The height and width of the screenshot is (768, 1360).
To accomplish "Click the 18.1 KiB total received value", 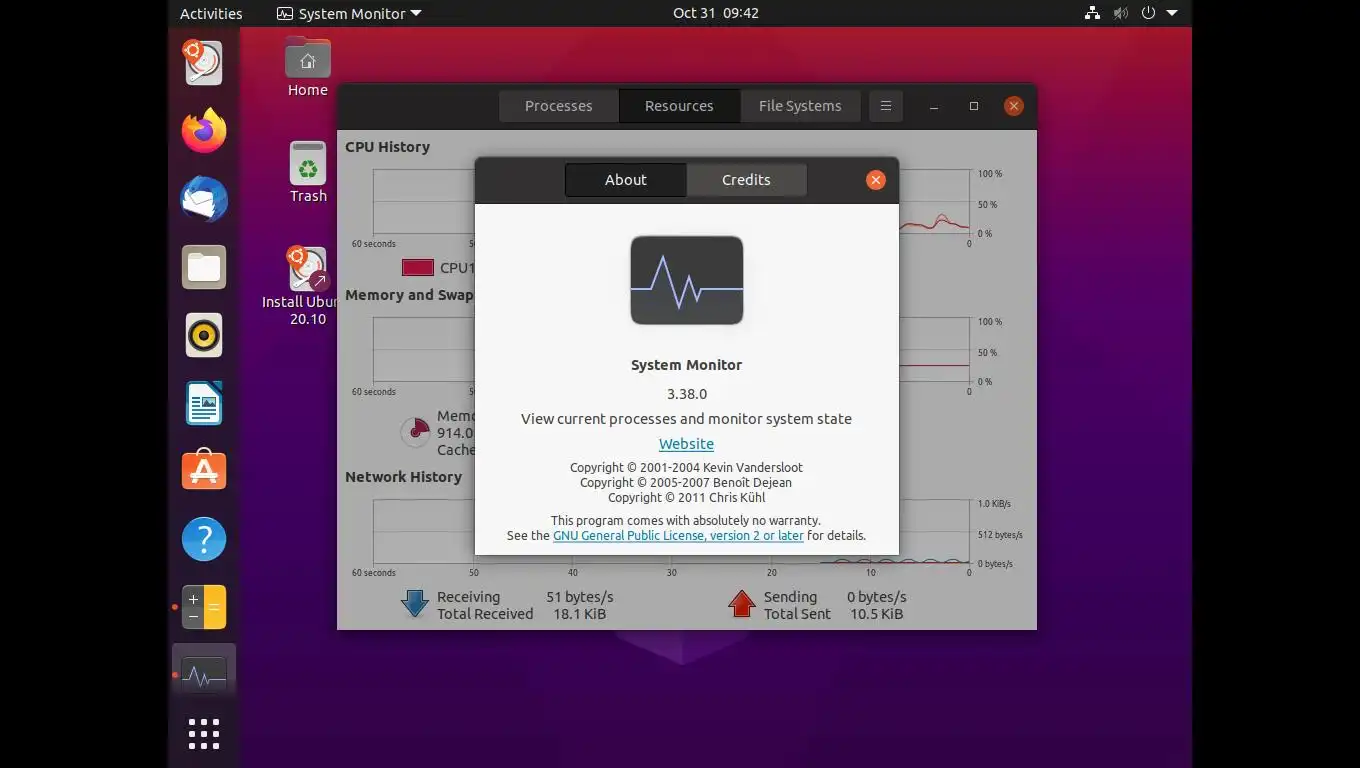I will 580,614.
